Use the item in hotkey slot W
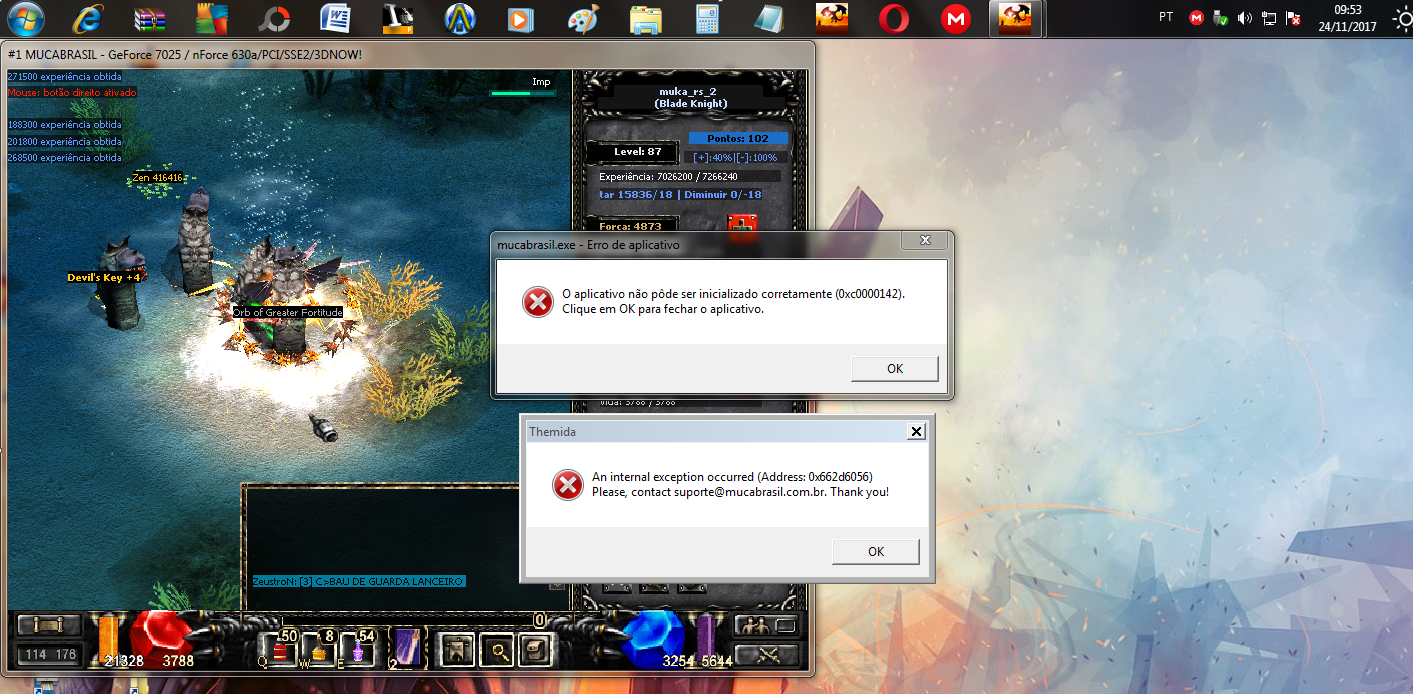 pos(319,650)
